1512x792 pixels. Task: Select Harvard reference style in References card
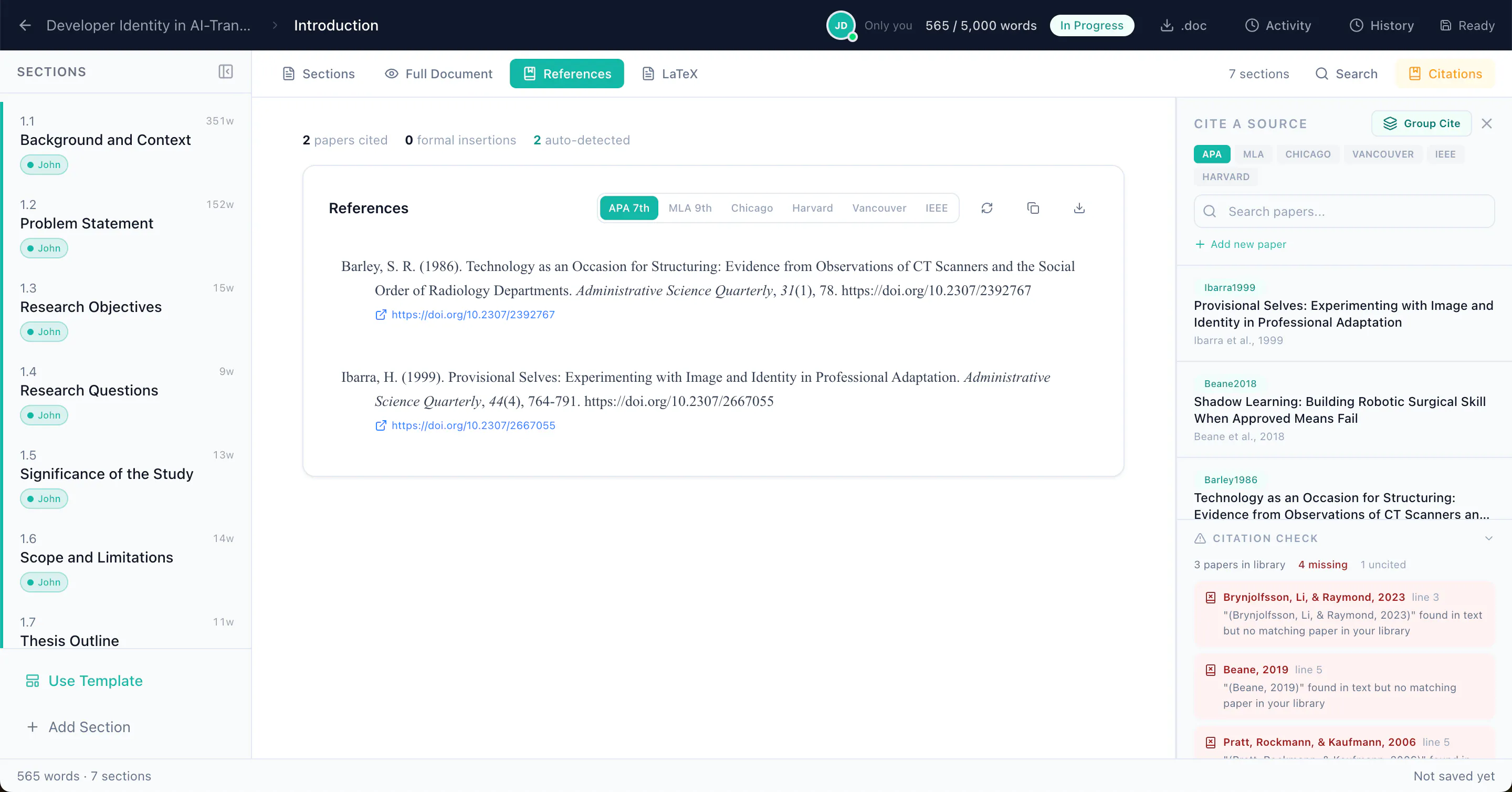[x=812, y=208]
